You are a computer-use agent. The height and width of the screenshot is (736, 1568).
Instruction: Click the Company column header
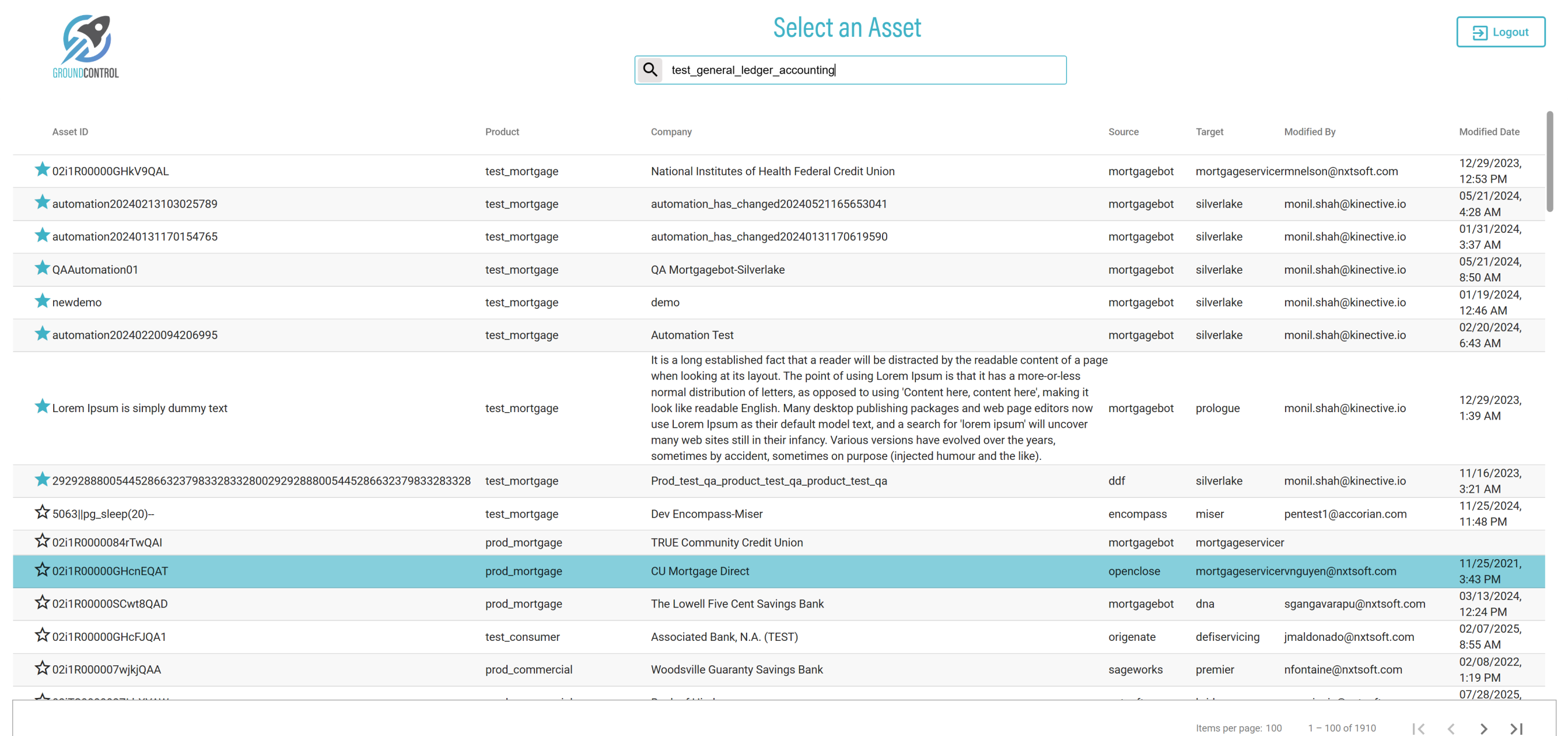671,131
